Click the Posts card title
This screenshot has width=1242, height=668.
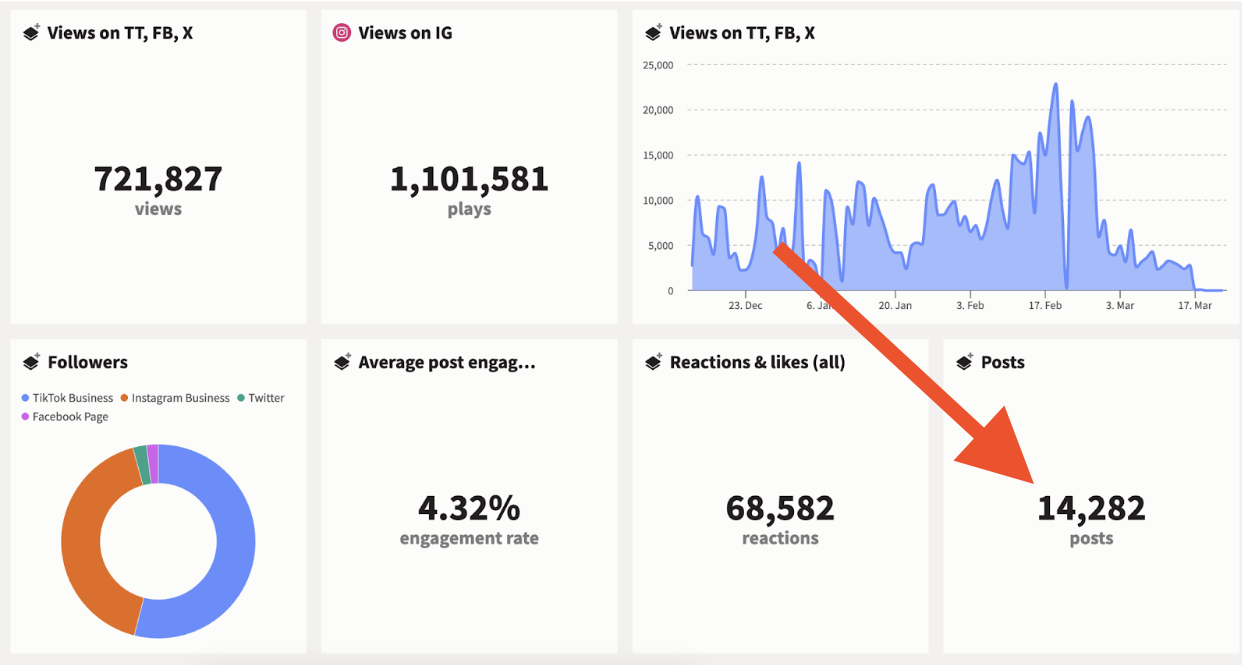[x=1003, y=362]
